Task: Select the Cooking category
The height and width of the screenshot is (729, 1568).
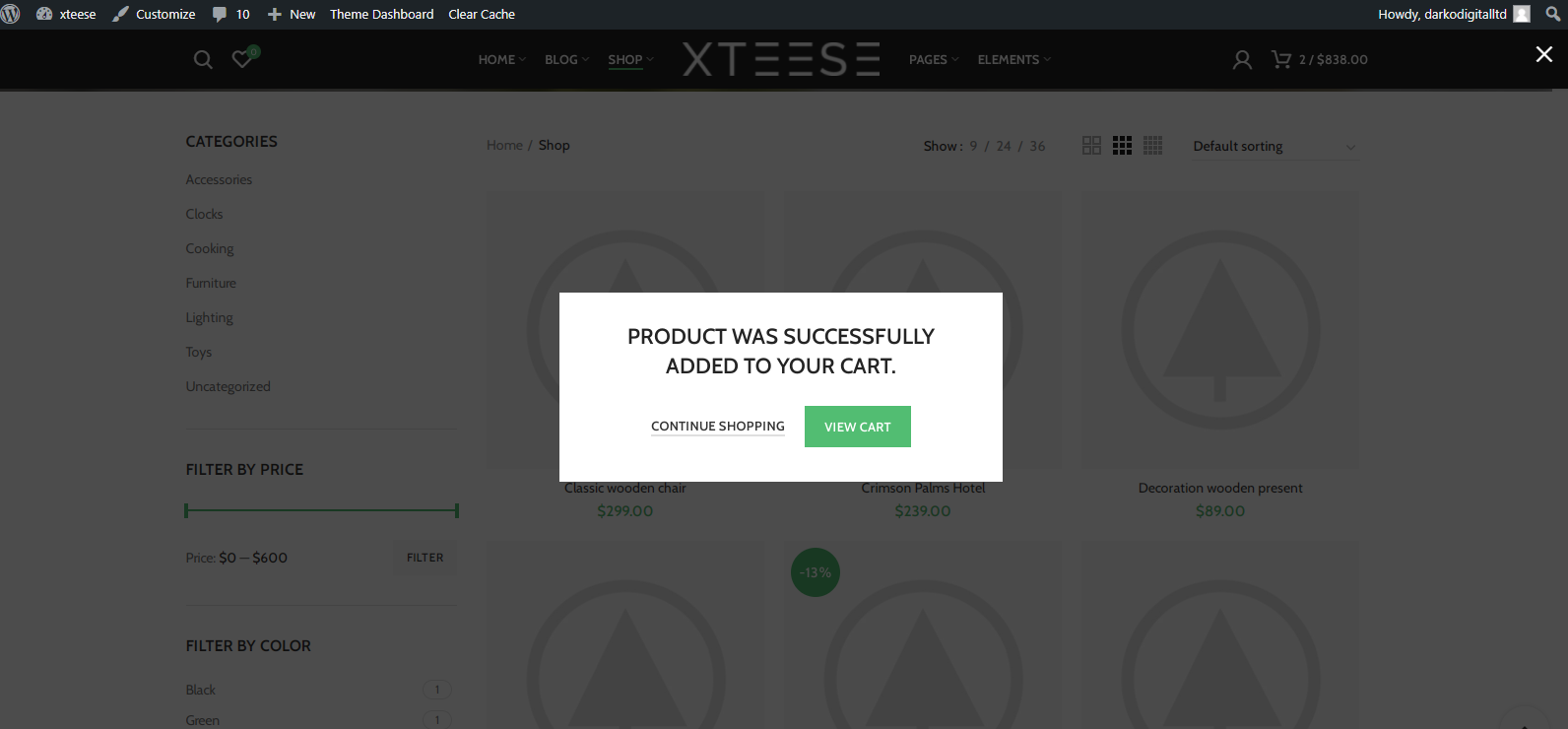Action: click(x=210, y=248)
